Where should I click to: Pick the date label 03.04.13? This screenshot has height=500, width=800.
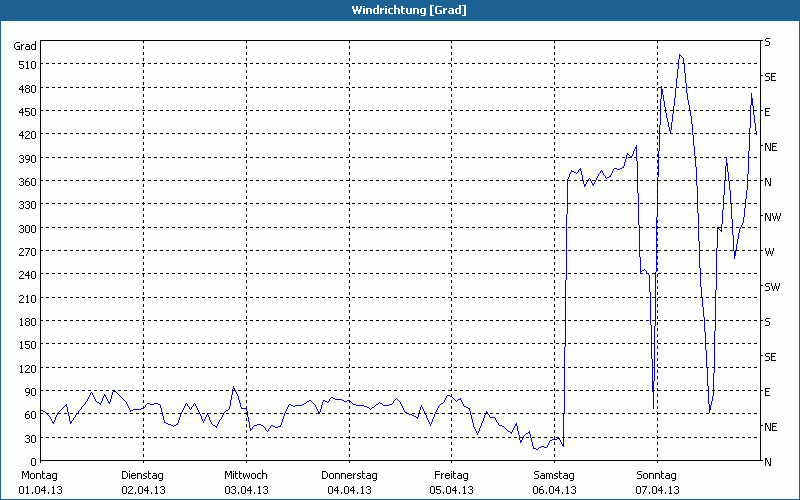(246, 490)
